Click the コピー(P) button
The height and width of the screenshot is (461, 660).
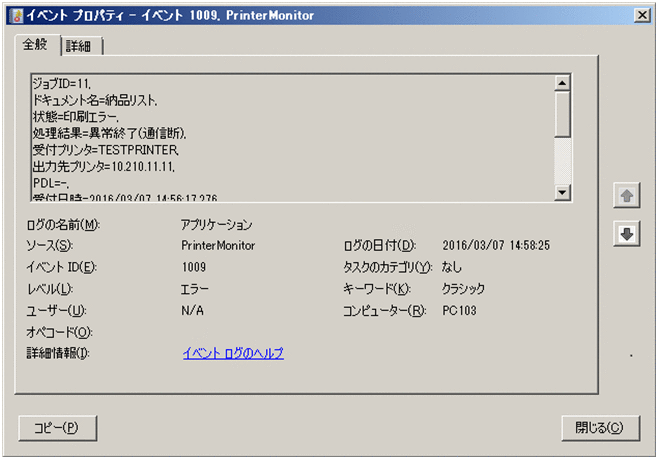58,428
